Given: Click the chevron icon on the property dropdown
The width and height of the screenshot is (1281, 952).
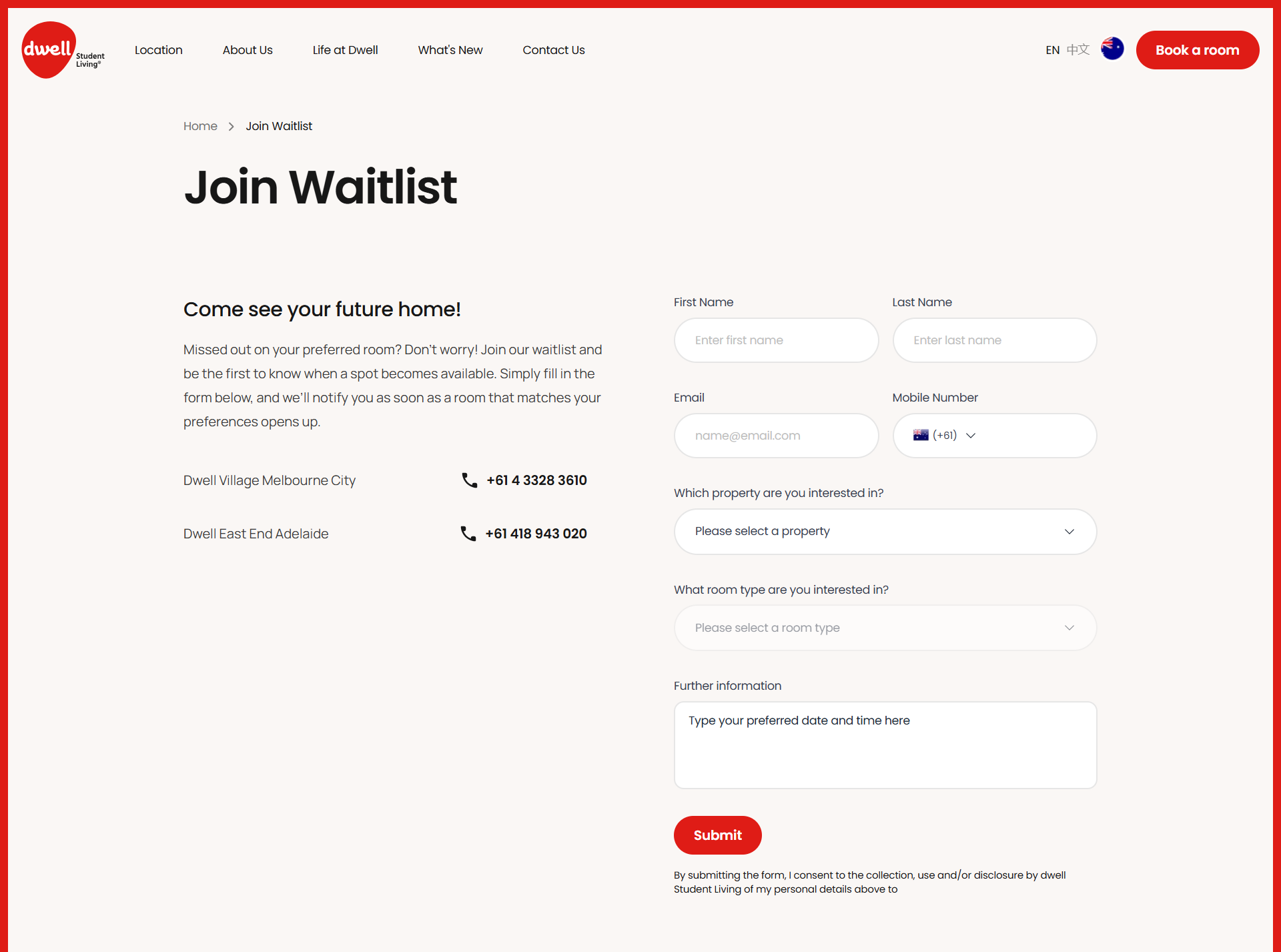Looking at the screenshot, I should click(x=1070, y=532).
